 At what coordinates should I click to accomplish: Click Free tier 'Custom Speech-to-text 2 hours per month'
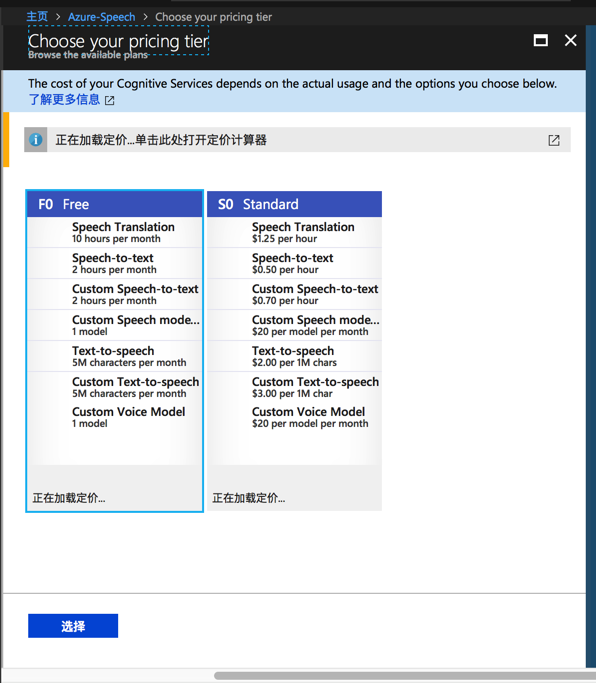pyautogui.click(x=115, y=294)
